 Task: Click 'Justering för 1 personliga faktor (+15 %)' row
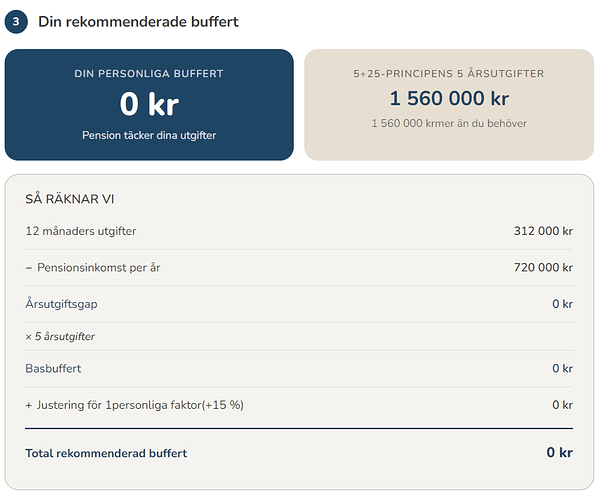(299, 405)
